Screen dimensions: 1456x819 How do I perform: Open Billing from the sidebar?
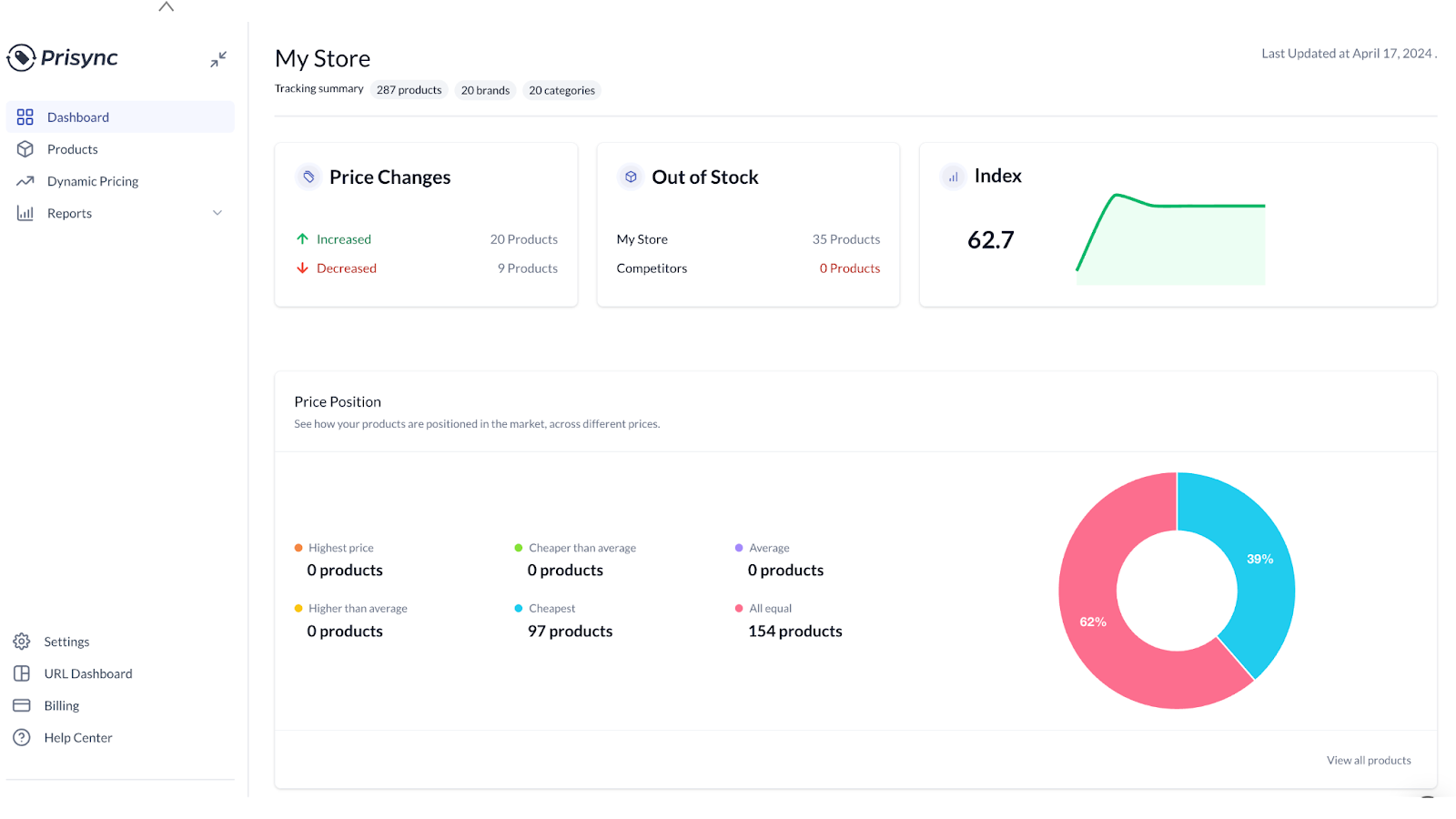click(60, 704)
